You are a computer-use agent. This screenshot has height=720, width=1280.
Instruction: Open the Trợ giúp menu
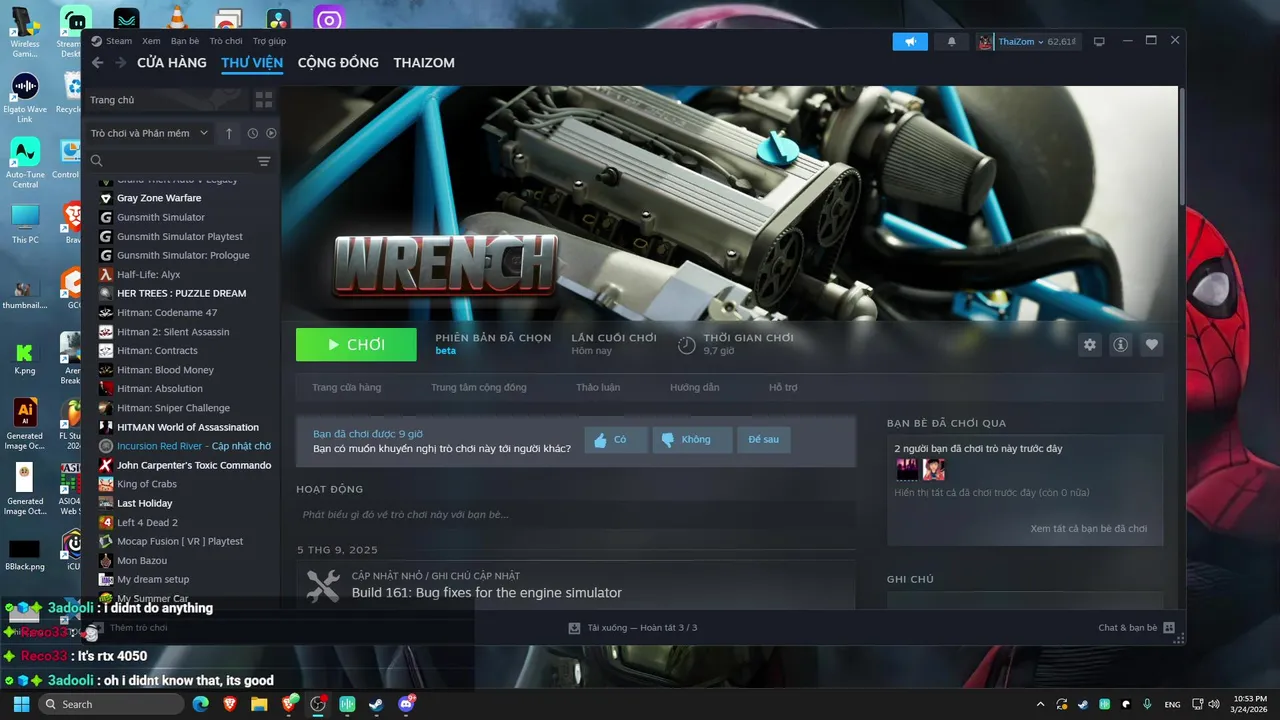tap(269, 41)
